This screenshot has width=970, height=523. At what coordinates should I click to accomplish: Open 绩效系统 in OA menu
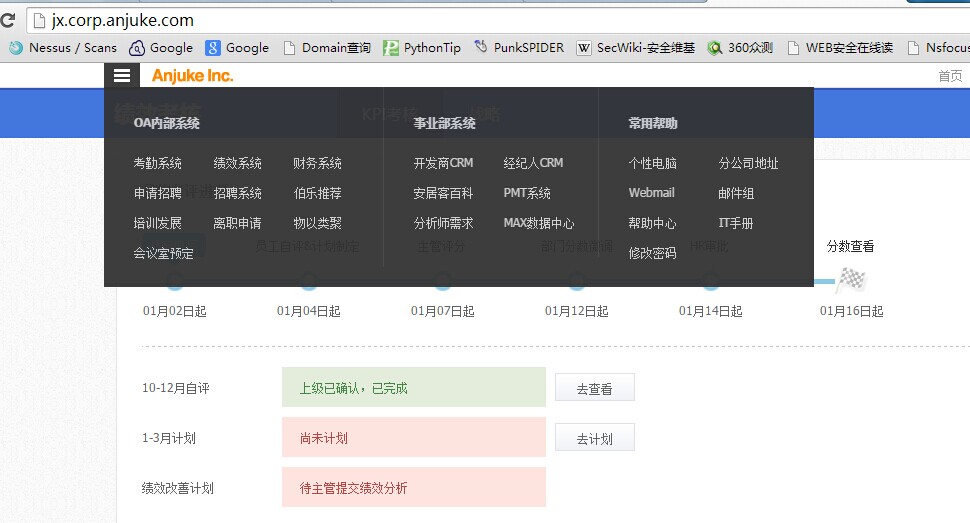click(238, 163)
